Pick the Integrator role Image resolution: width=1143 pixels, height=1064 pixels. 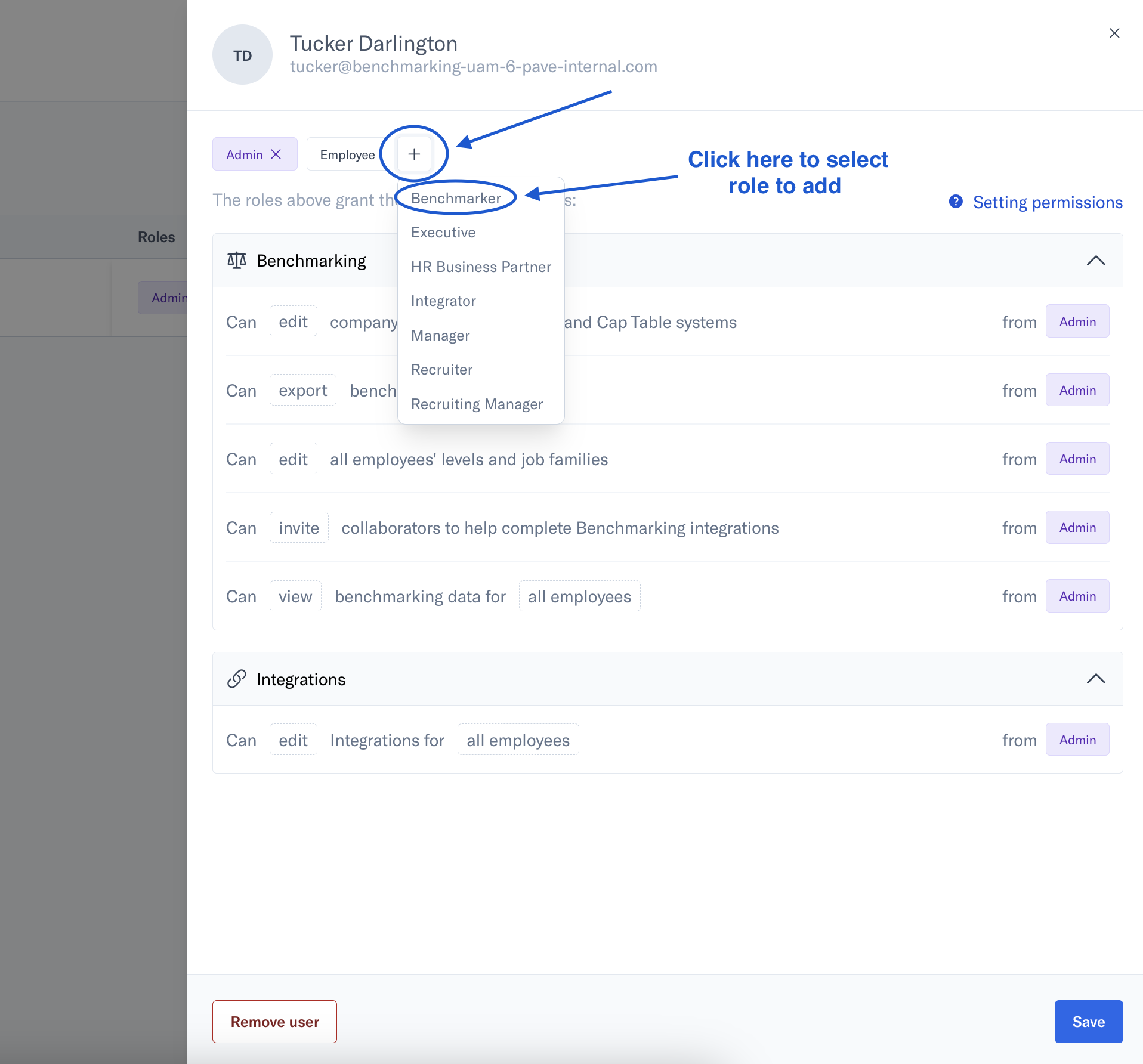click(x=443, y=301)
